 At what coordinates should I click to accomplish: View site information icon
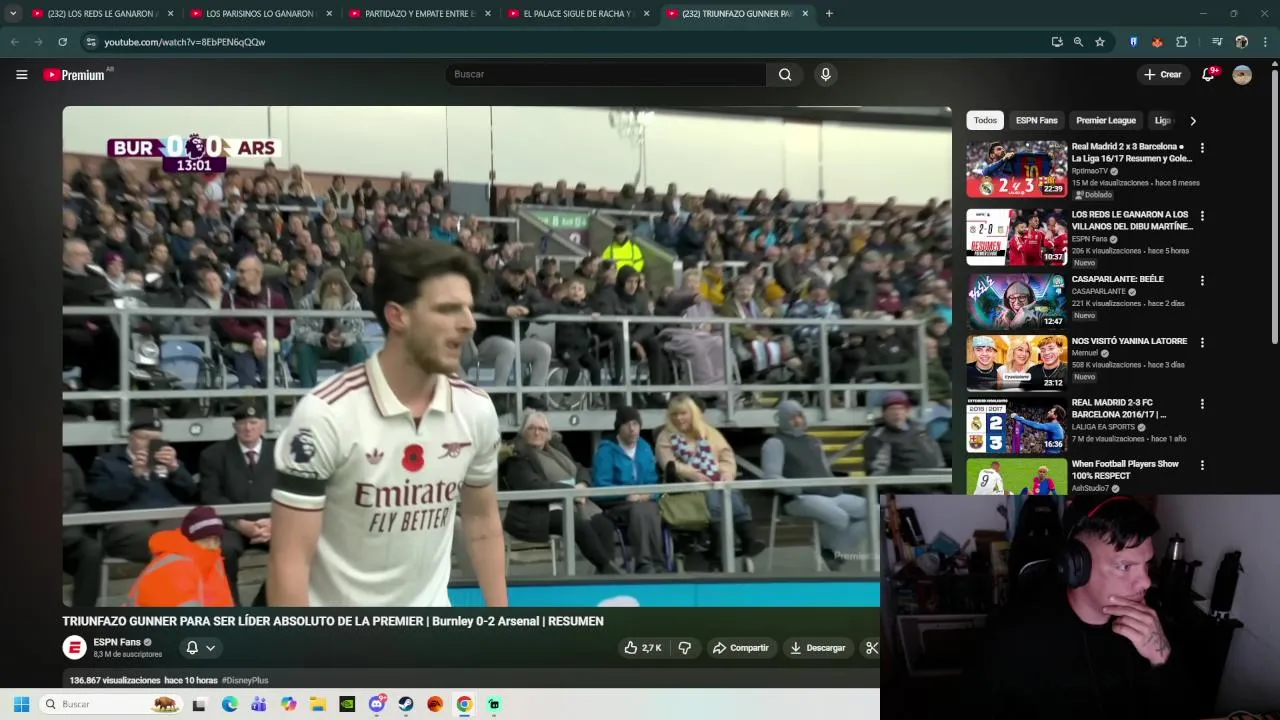tap(91, 42)
